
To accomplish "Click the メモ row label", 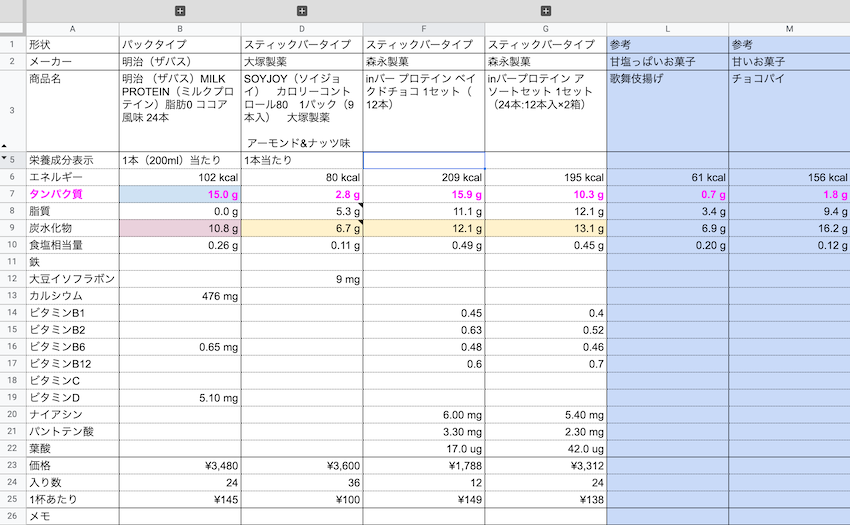I will 72,516.
